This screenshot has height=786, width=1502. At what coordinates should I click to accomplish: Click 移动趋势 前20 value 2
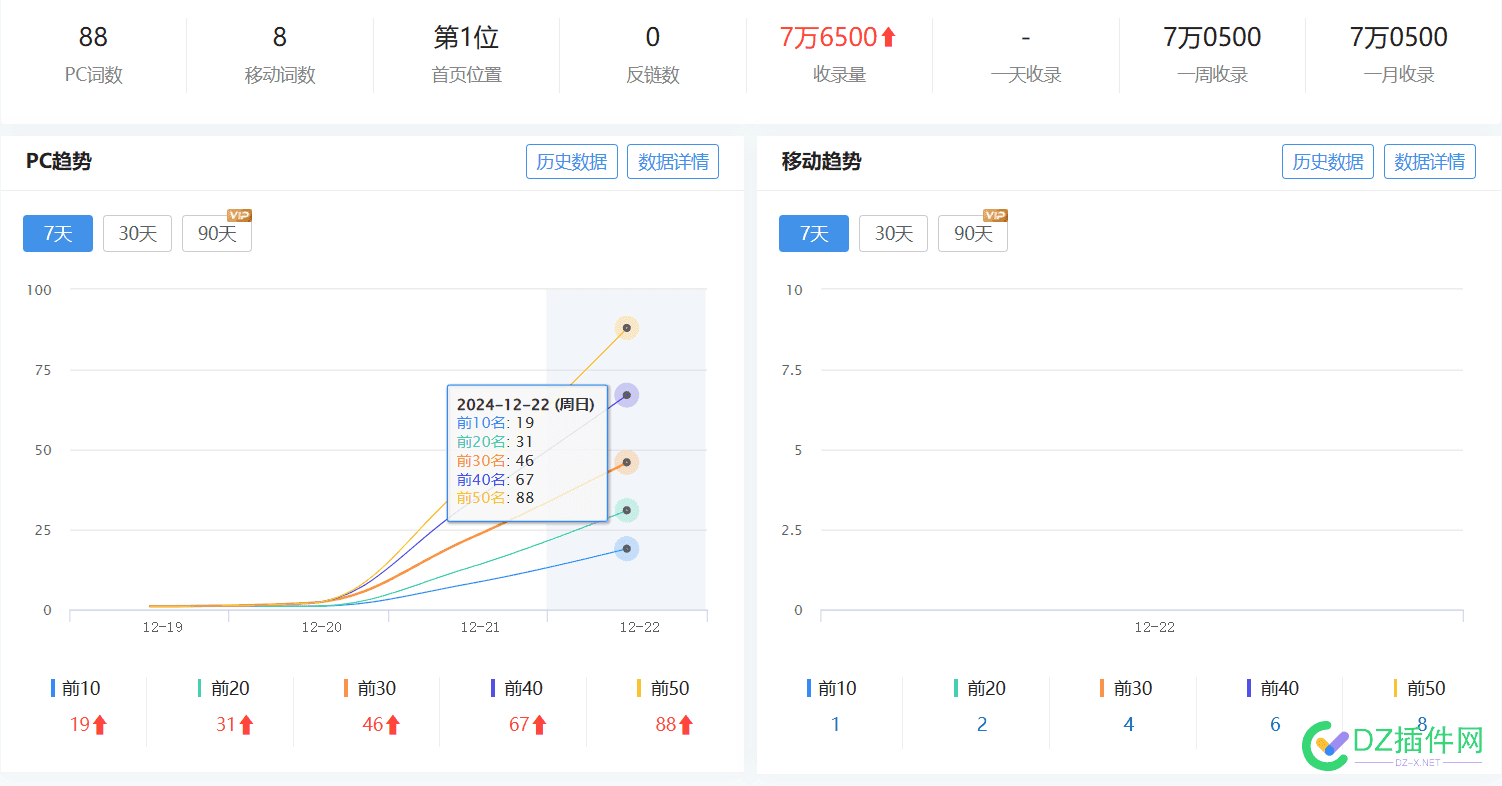point(982,725)
